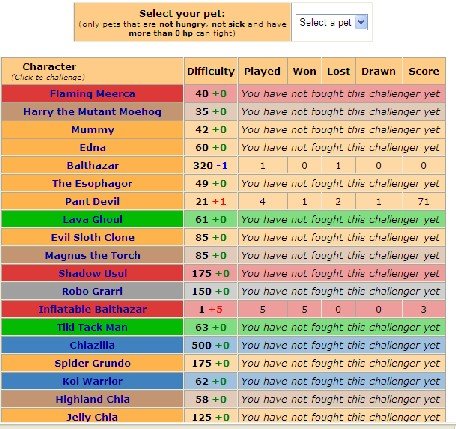Click Spider Grundo character link
The height and width of the screenshot is (429, 456).
93,364
